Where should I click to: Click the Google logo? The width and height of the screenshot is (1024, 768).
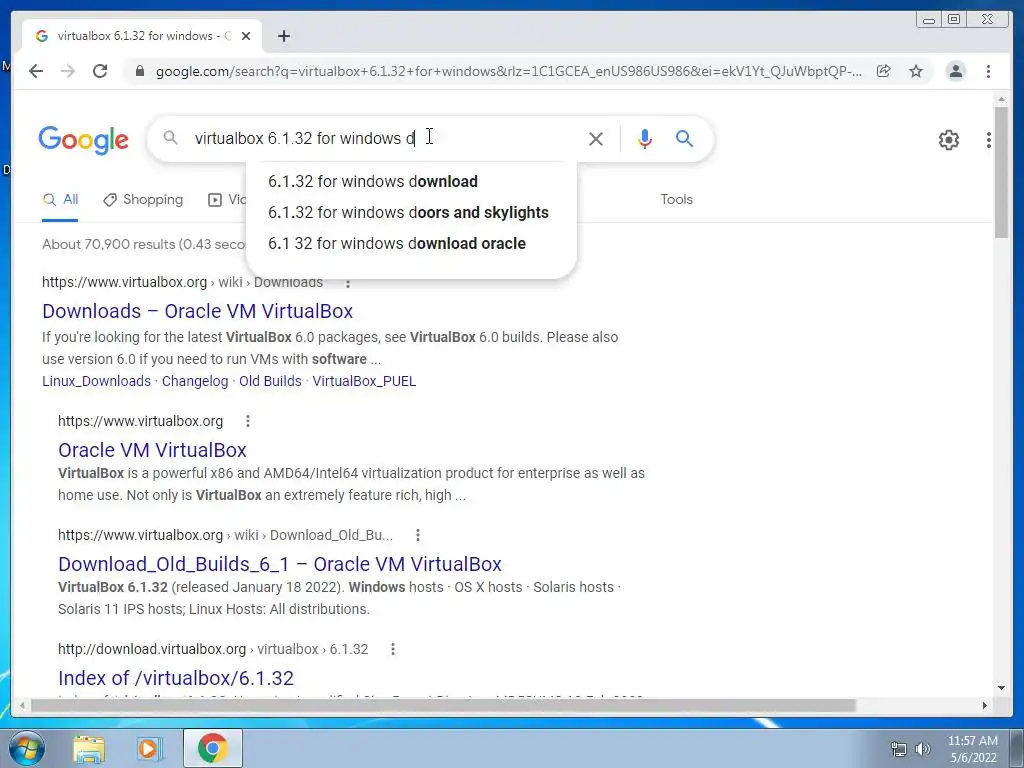click(84, 140)
